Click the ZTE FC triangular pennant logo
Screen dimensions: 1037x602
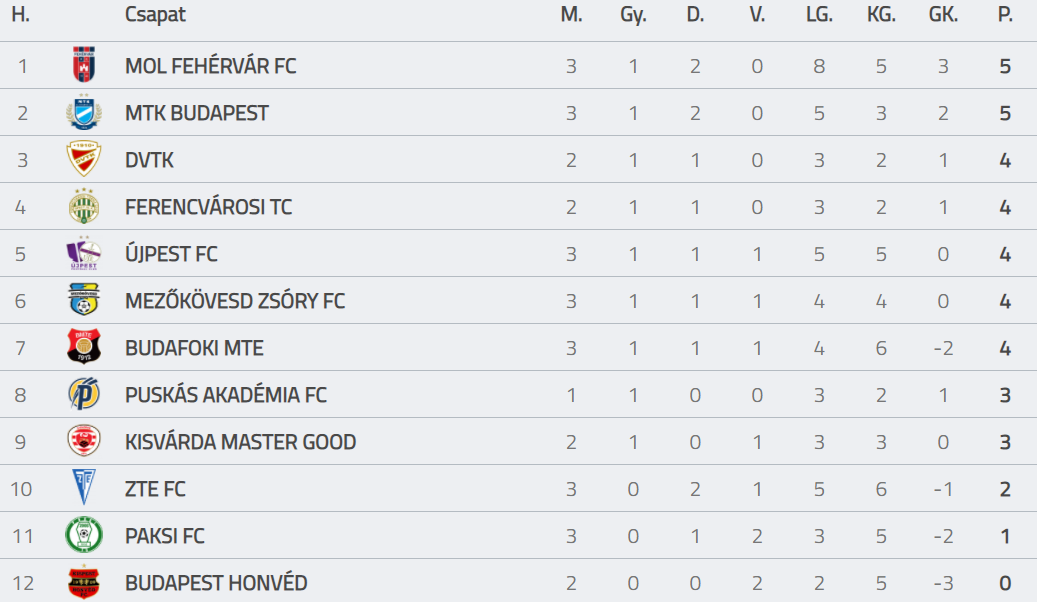coord(84,488)
